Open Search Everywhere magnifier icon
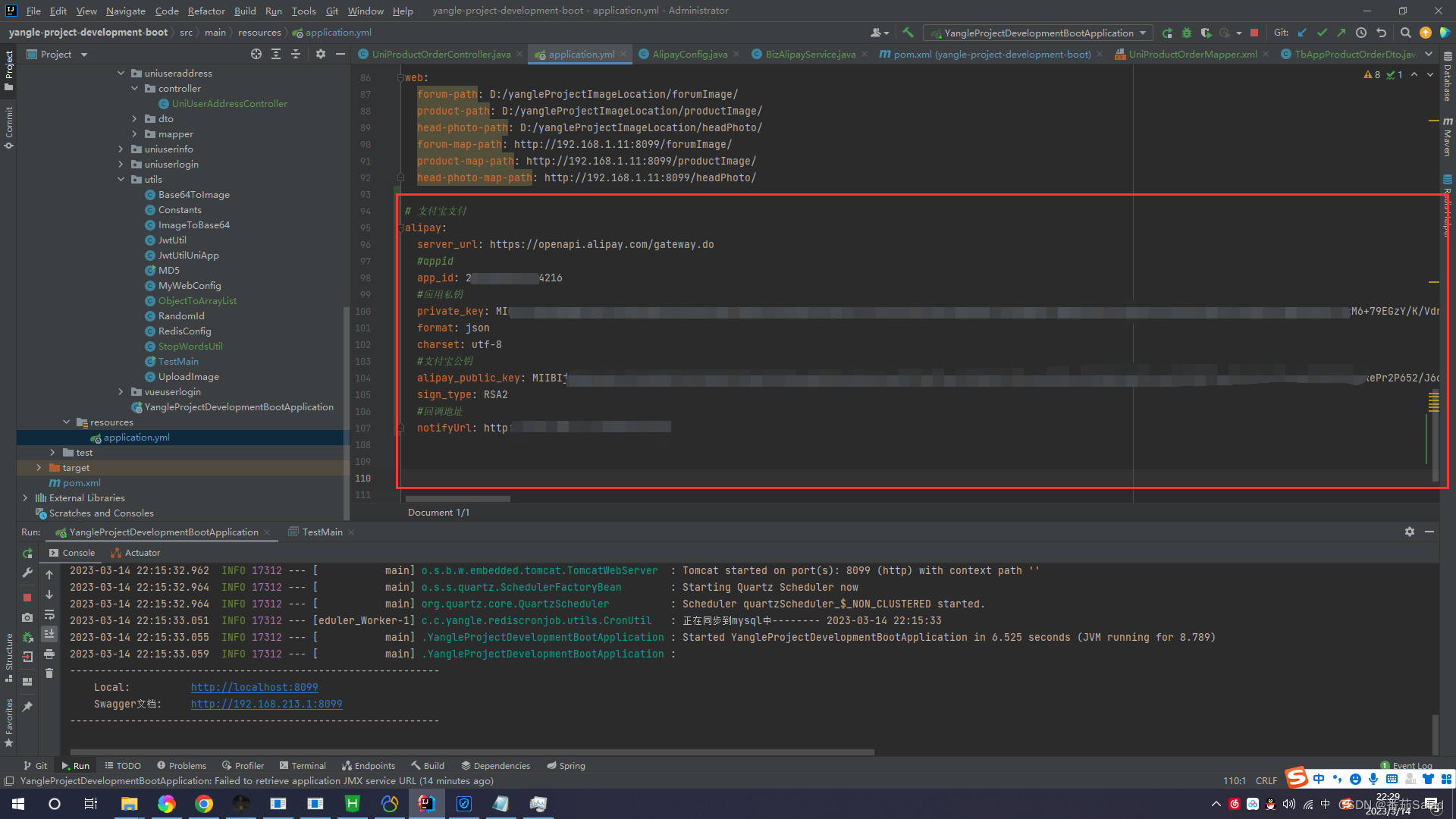The height and width of the screenshot is (819, 1456). [x=1405, y=33]
